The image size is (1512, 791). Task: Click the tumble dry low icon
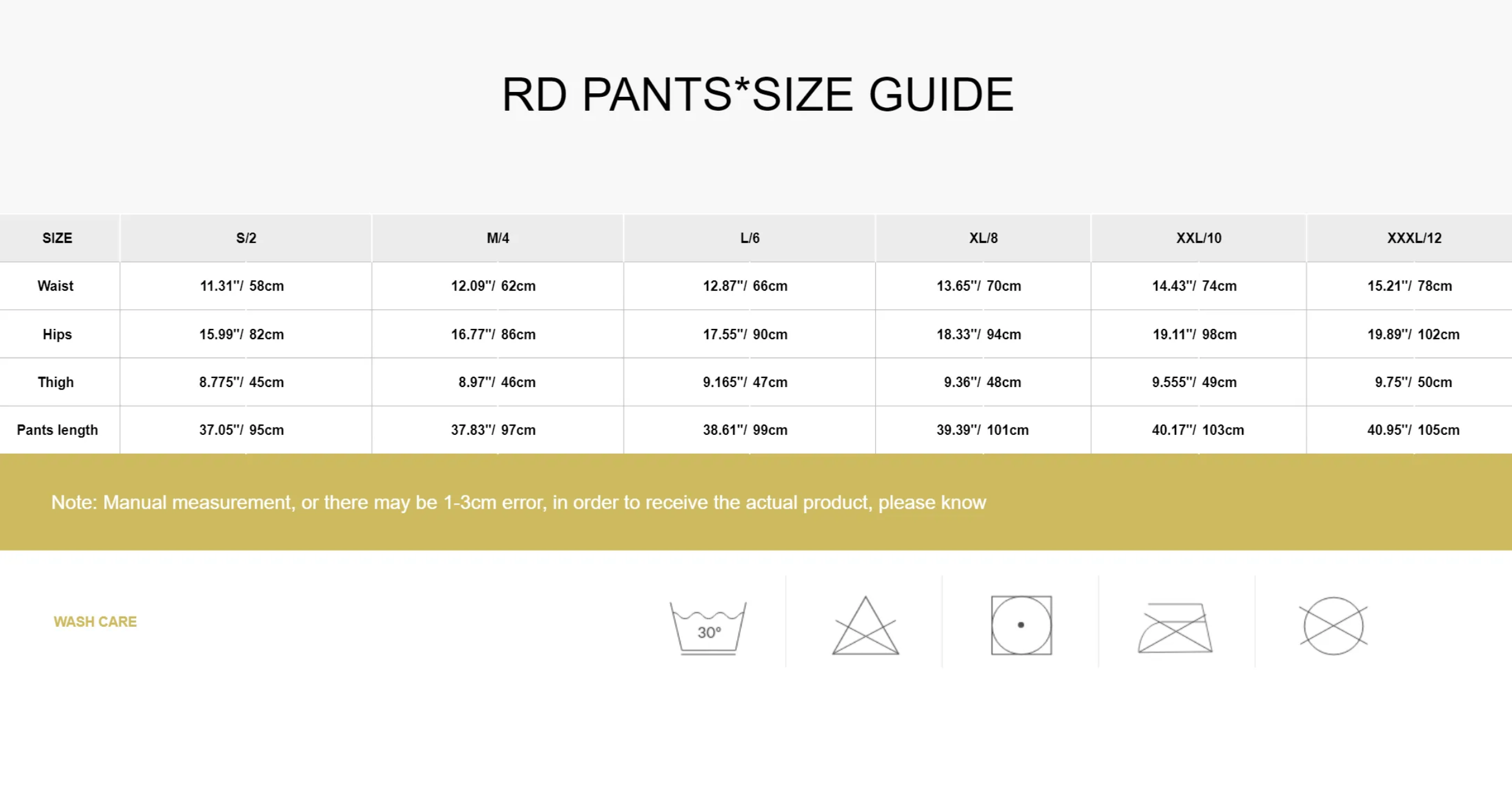point(1021,625)
